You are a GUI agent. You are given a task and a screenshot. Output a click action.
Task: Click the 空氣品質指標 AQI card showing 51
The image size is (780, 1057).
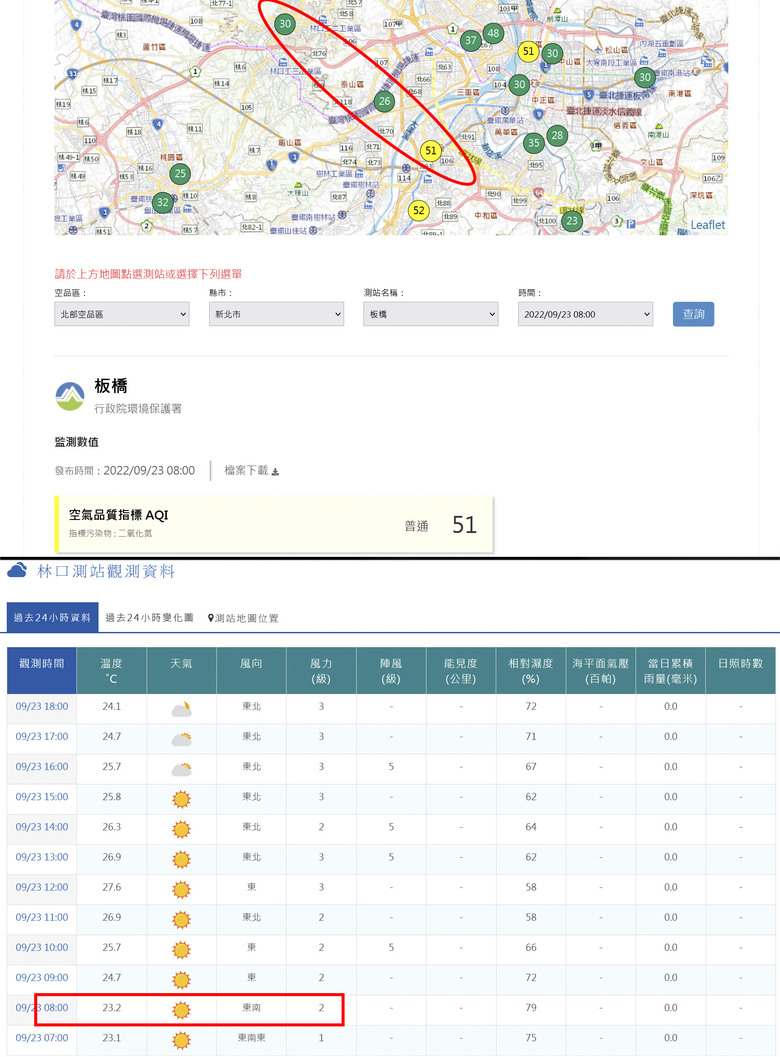coord(274,524)
